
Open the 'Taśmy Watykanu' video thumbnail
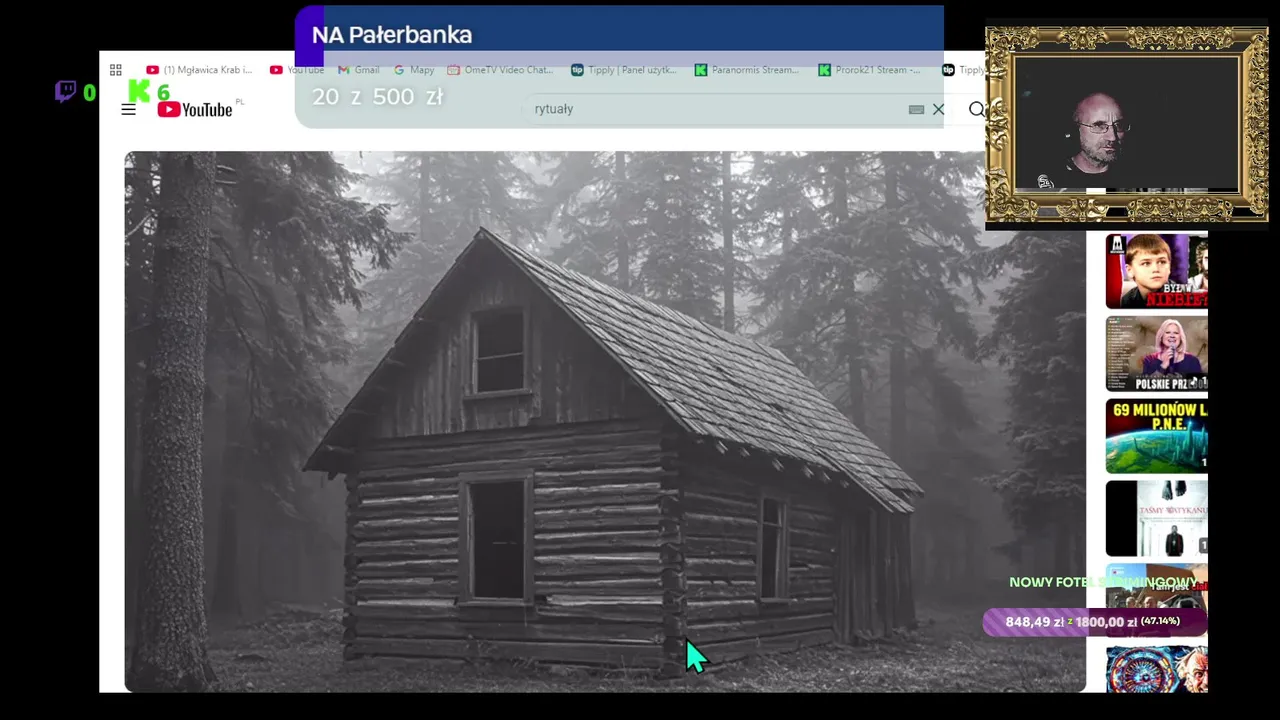(1157, 518)
